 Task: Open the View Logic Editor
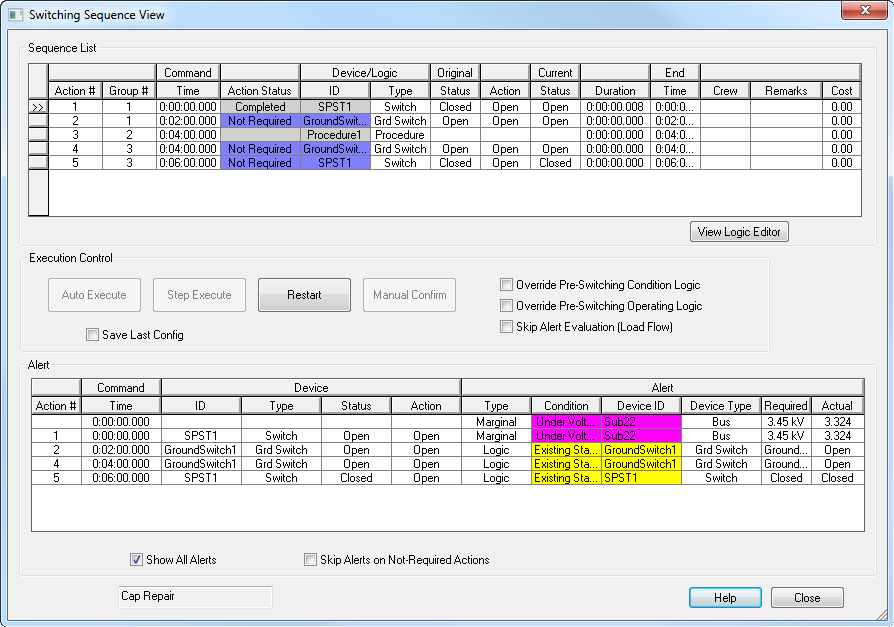(739, 231)
